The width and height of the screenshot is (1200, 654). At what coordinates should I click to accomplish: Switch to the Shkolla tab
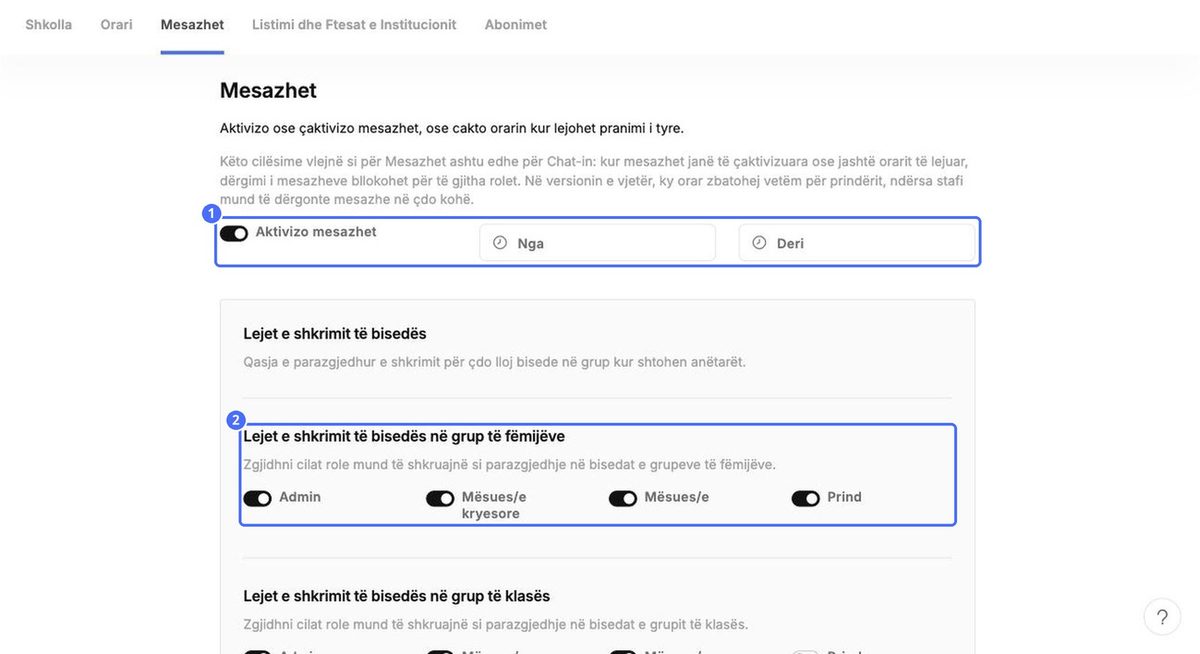(x=49, y=25)
